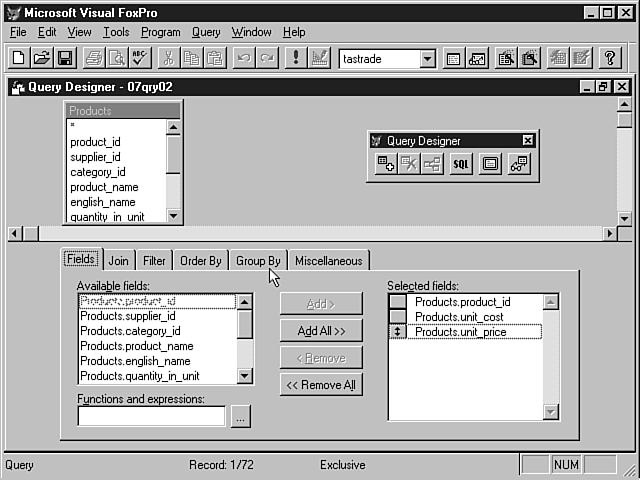
Task: Click the Open folder toolbar icon
Action: point(42,58)
